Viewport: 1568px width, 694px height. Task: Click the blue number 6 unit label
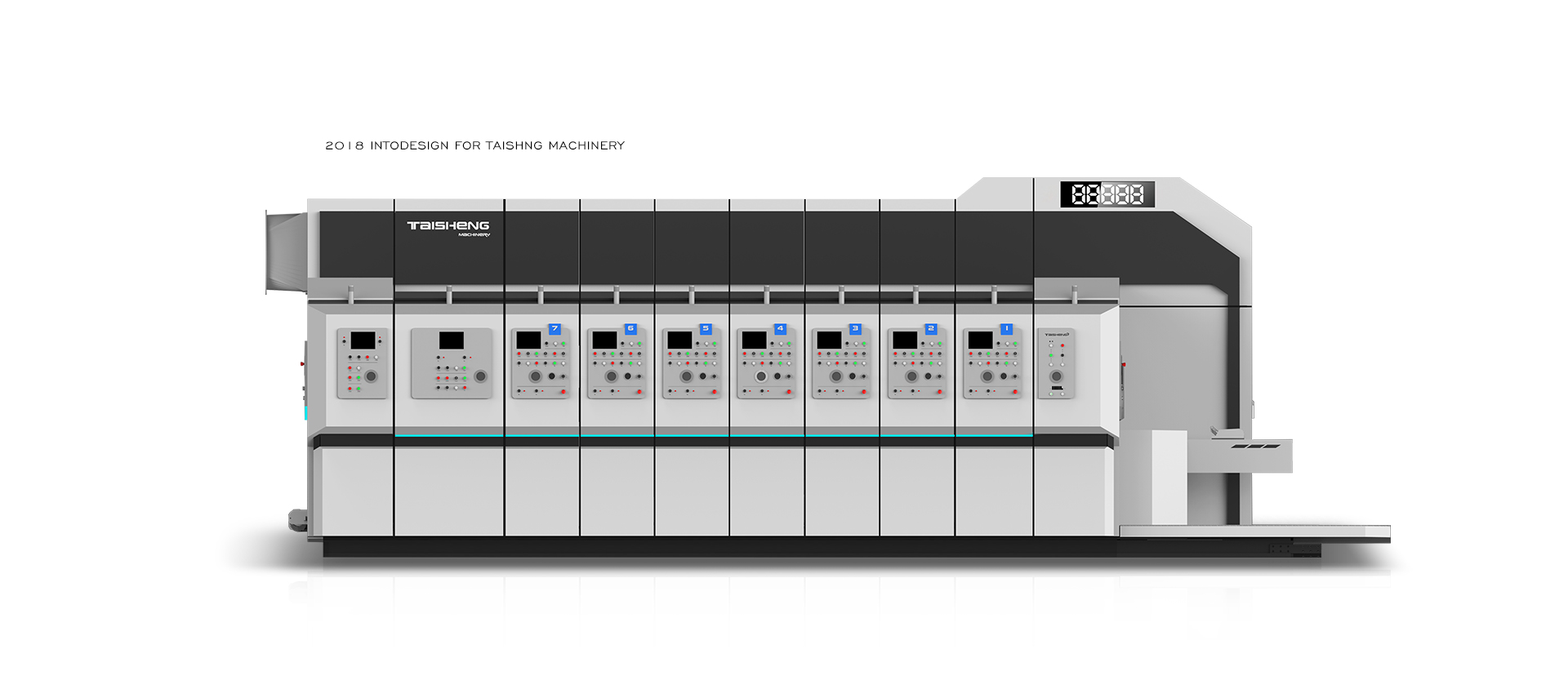[x=630, y=329]
